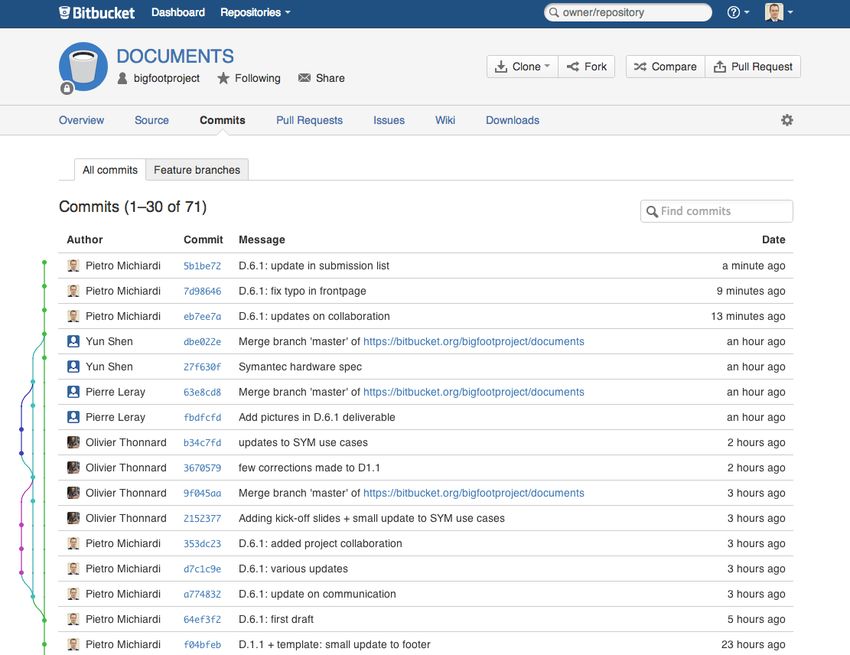Open the Wiki tab
Viewport: 850px width, 655px height.
coord(445,120)
